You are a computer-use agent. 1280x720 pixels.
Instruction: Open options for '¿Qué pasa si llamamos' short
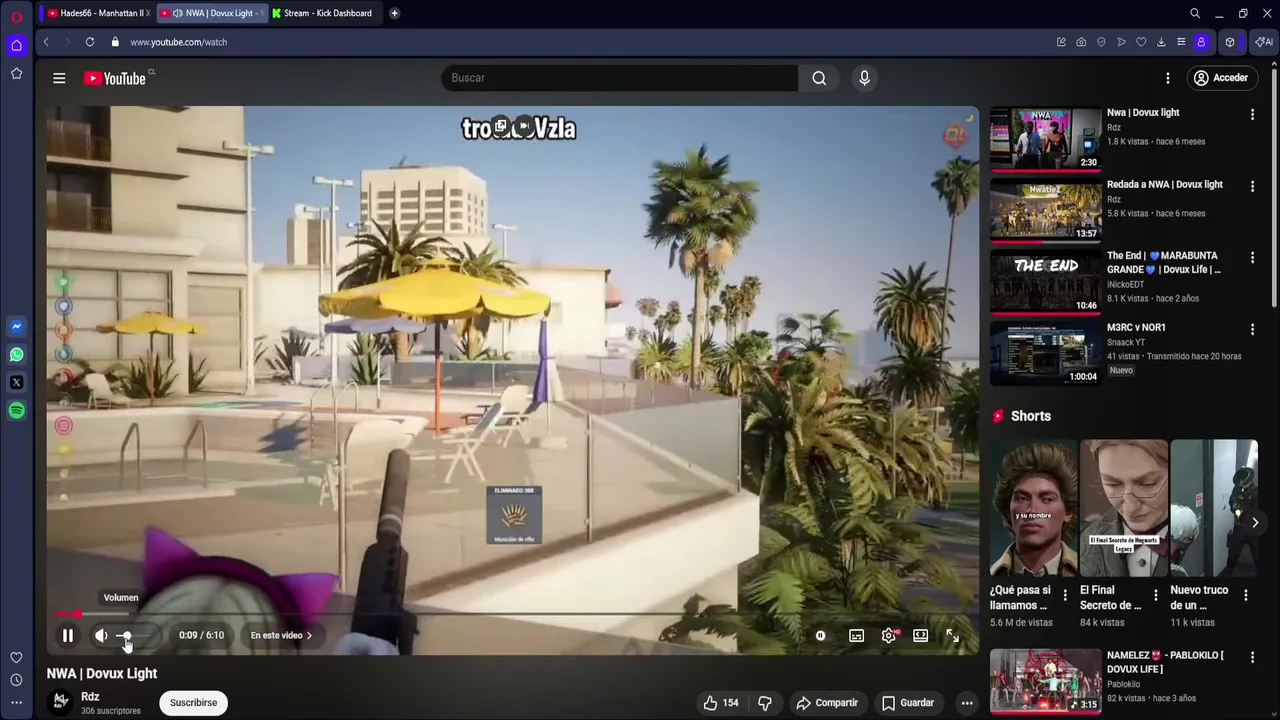[1065, 595]
